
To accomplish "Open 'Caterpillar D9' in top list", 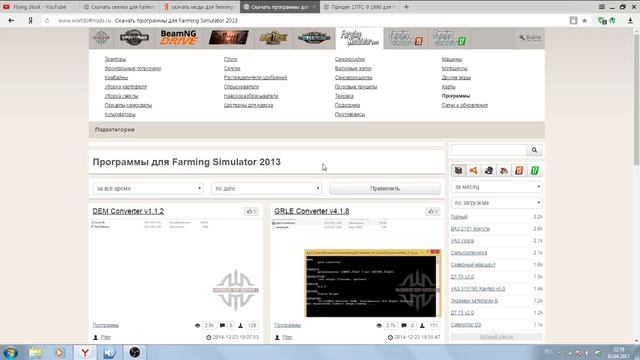I will pos(466,325).
